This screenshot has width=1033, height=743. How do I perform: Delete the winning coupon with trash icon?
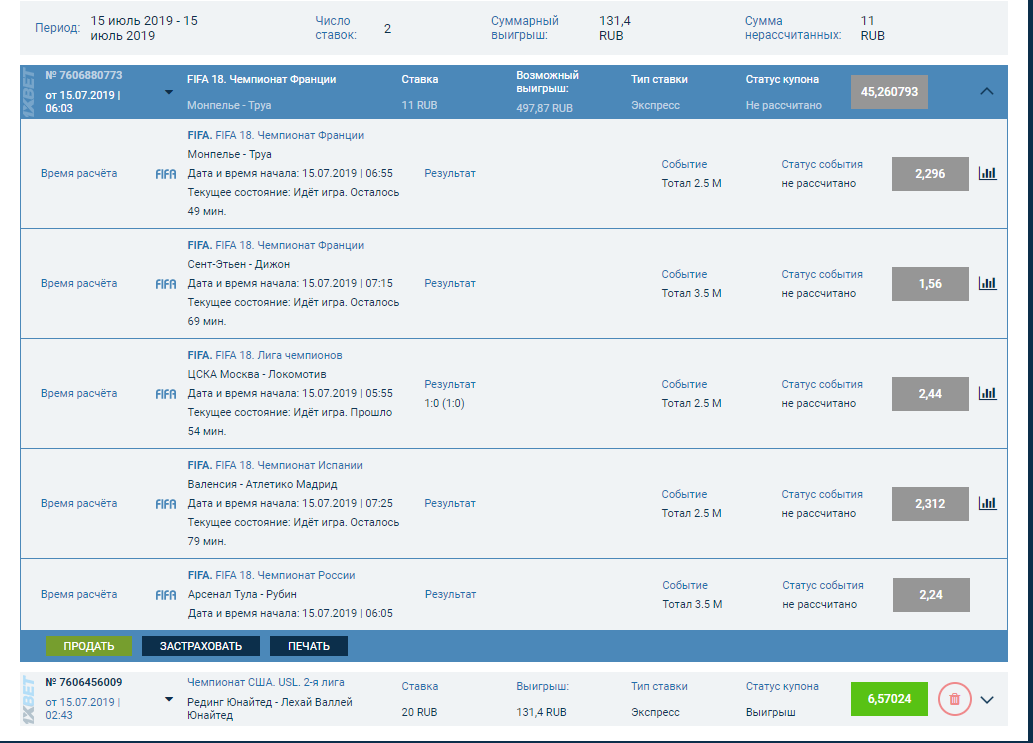954,699
